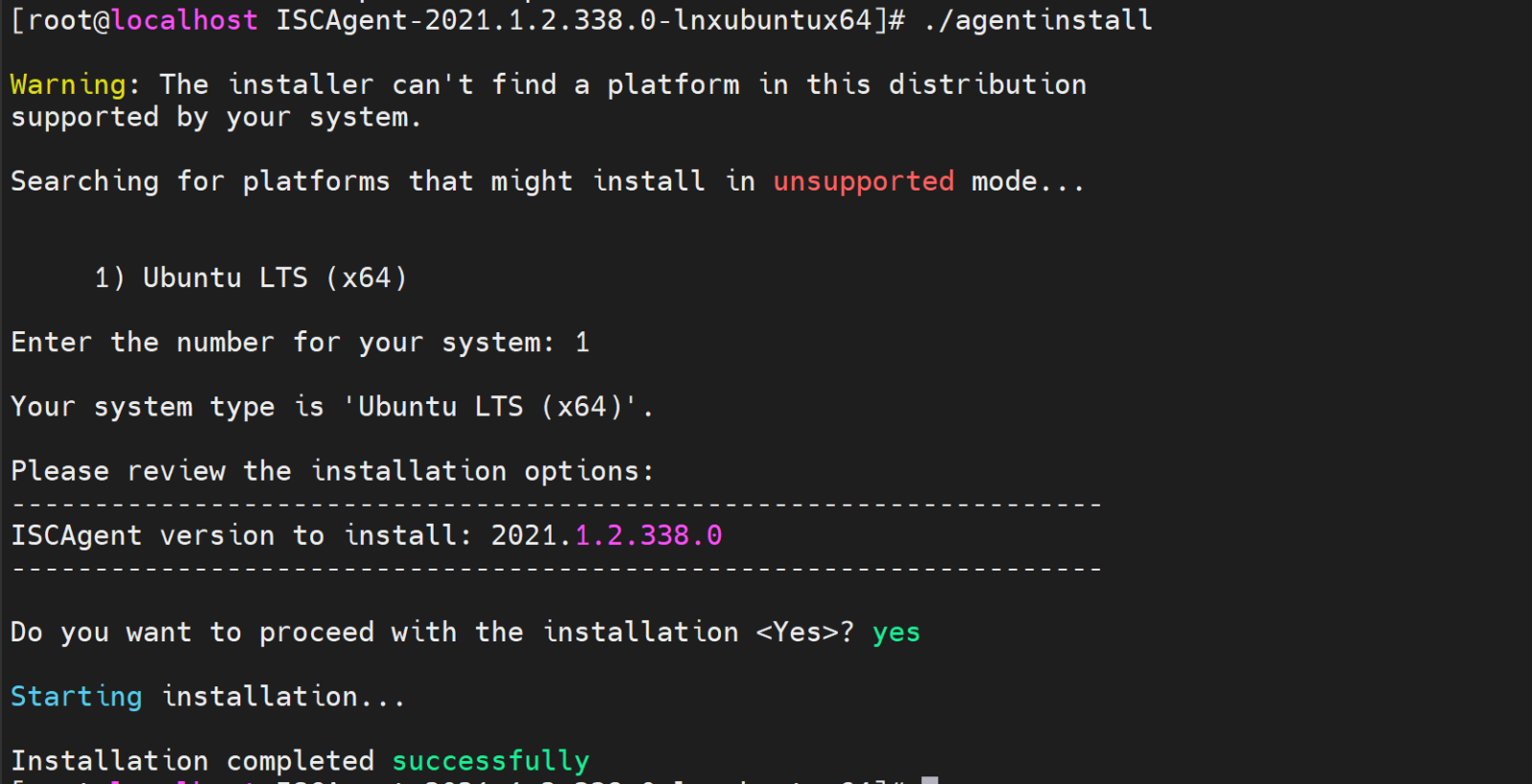
Task: Click the lower dashed separator line
Action: tap(555, 569)
